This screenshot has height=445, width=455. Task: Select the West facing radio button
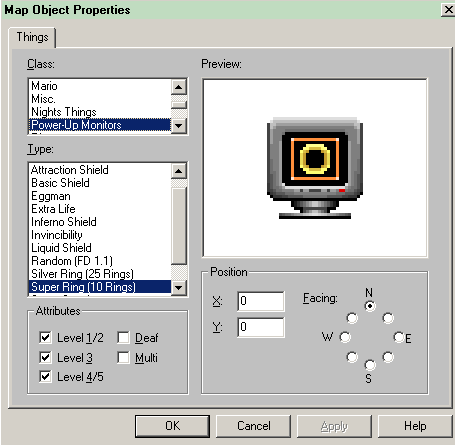click(x=345, y=337)
